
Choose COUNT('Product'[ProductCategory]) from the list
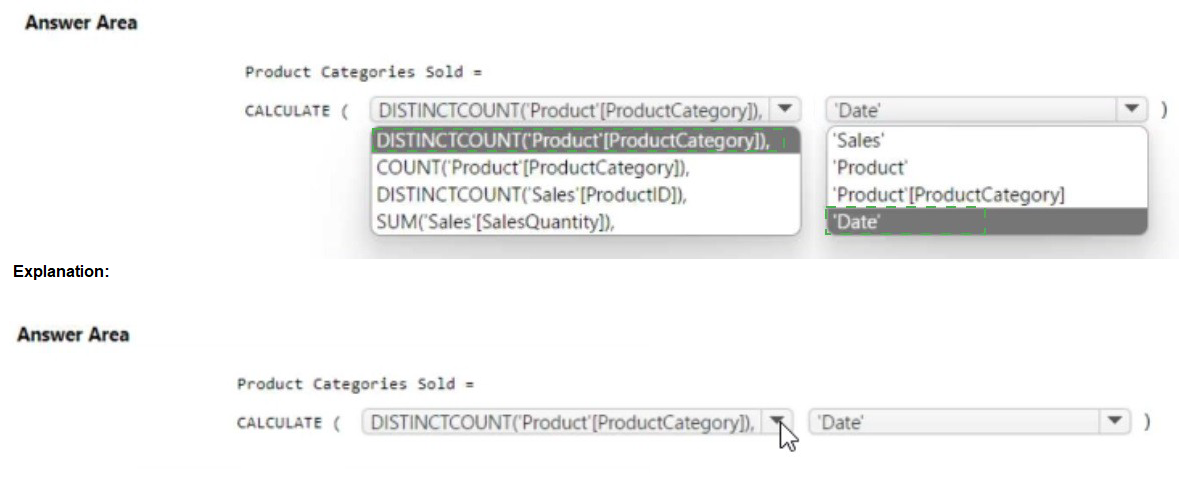(533, 168)
